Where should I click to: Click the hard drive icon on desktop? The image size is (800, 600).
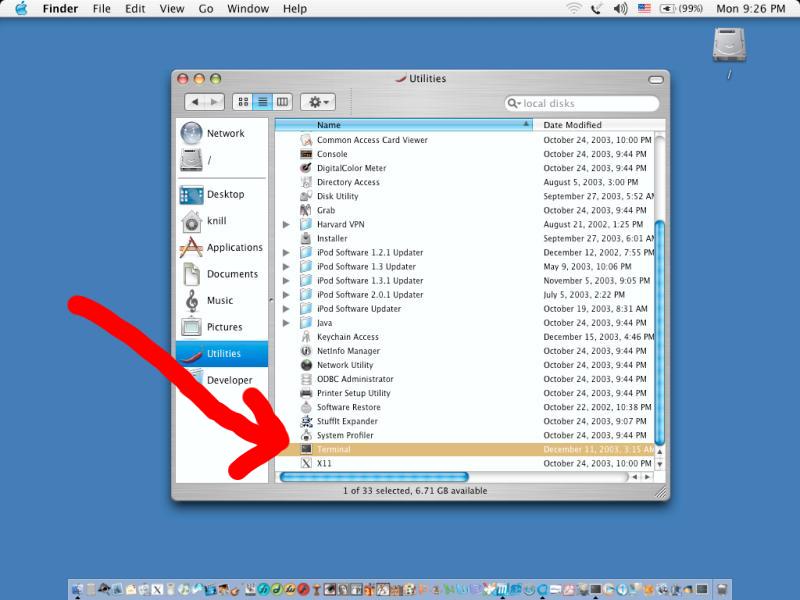729,45
